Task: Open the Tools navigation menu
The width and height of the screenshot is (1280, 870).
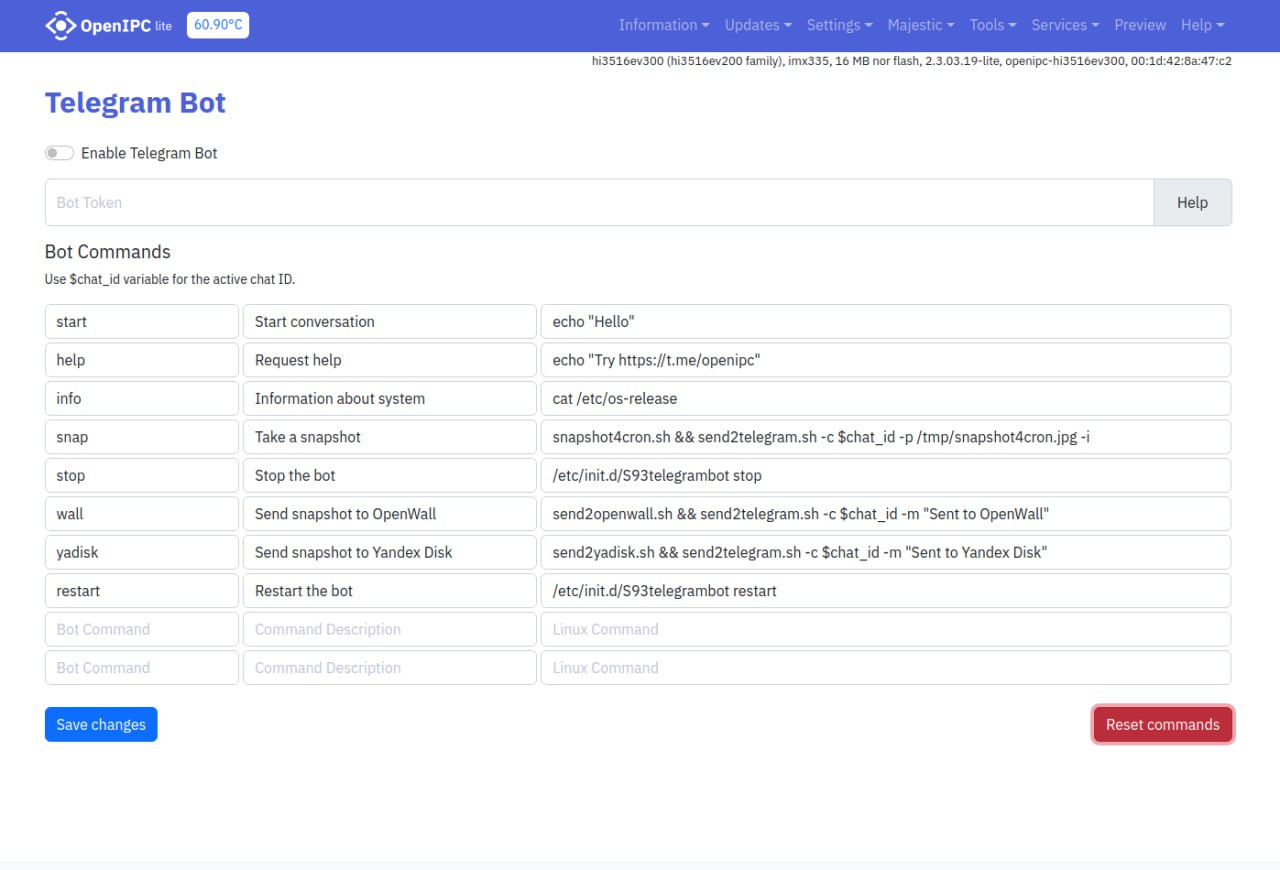Action: pyautogui.click(x=992, y=25)
